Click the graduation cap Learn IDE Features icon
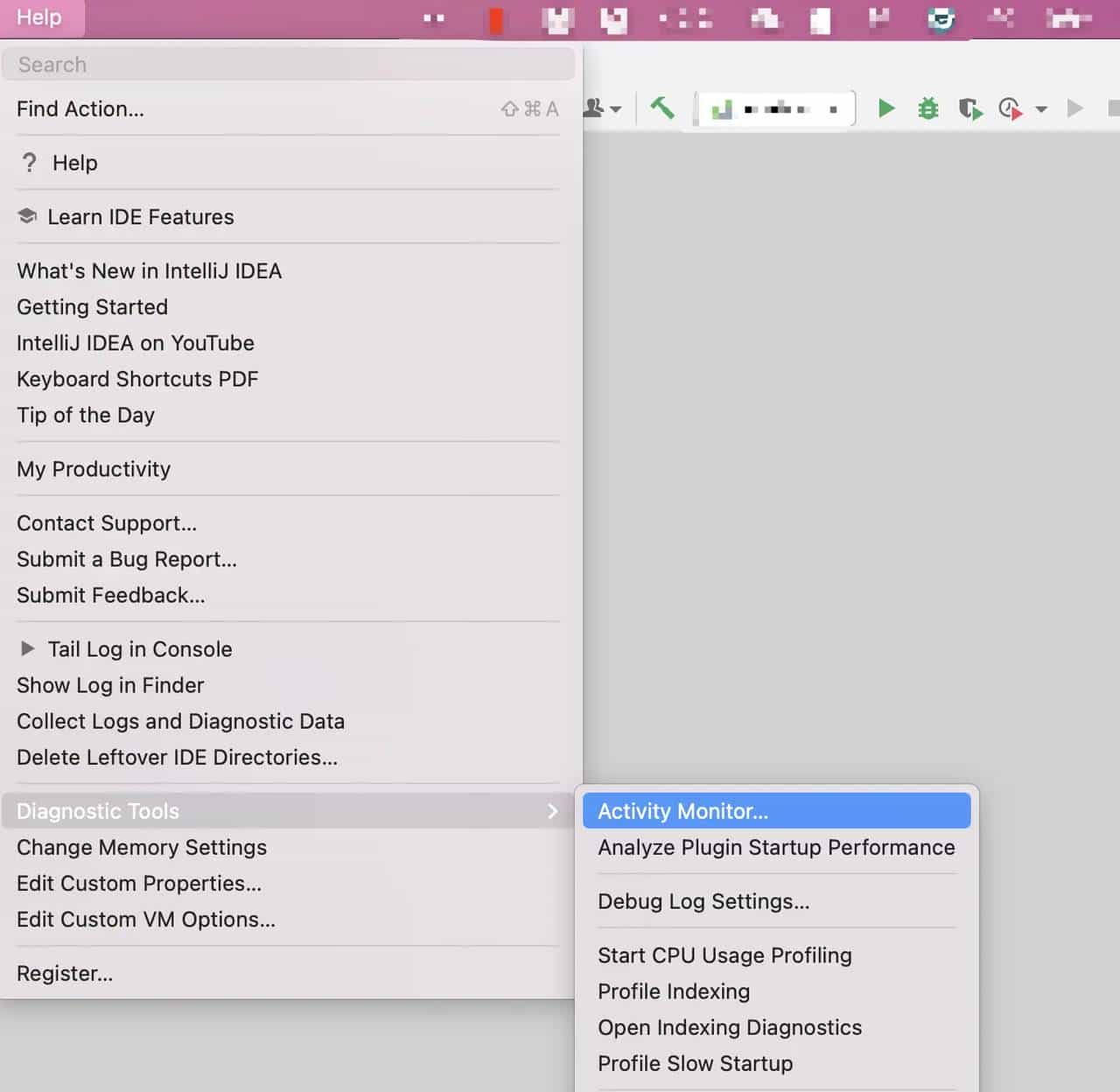The image size is (1120, 1092). pyautogui.click(x=27, y=216)
